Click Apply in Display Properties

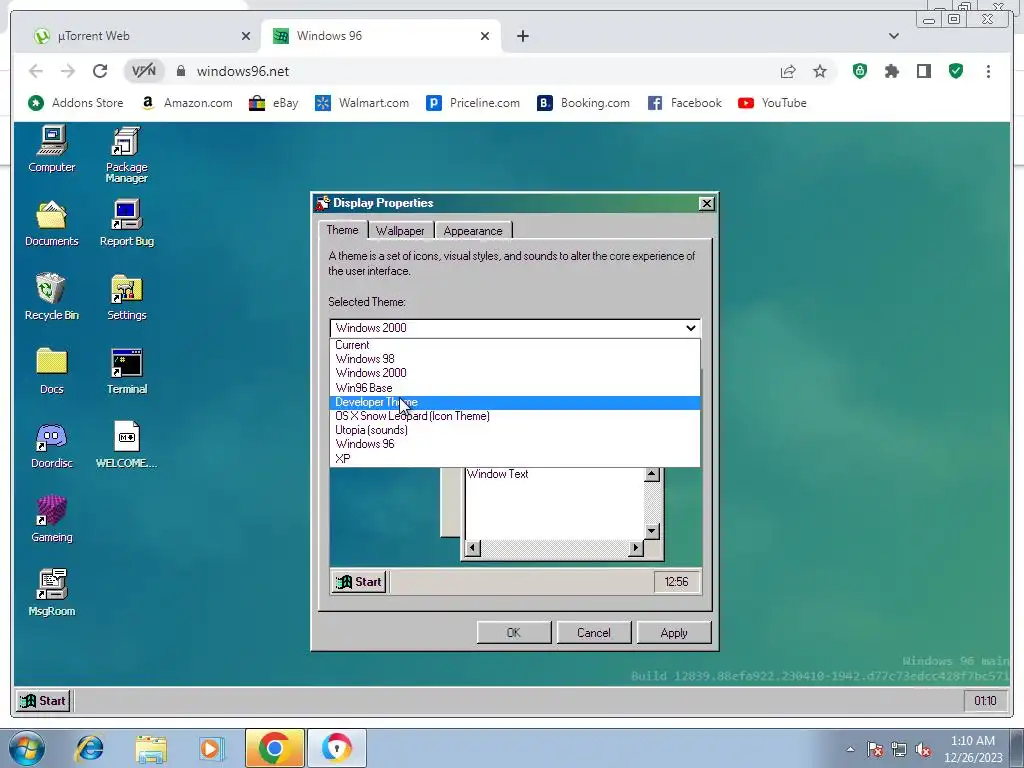674,633
